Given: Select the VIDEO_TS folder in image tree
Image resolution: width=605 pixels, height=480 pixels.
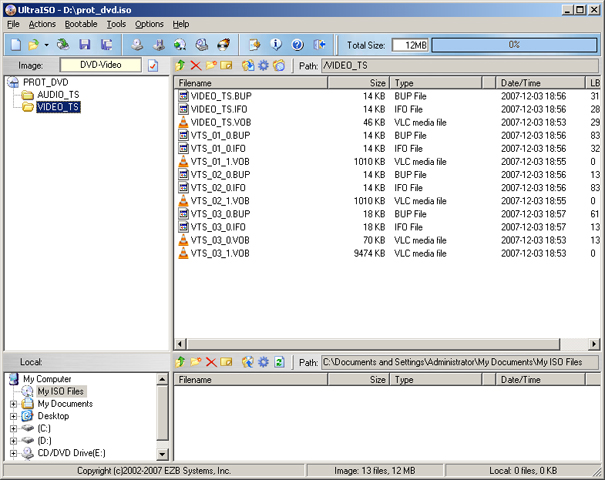Looking at the screenshot, I should (58, 107).
